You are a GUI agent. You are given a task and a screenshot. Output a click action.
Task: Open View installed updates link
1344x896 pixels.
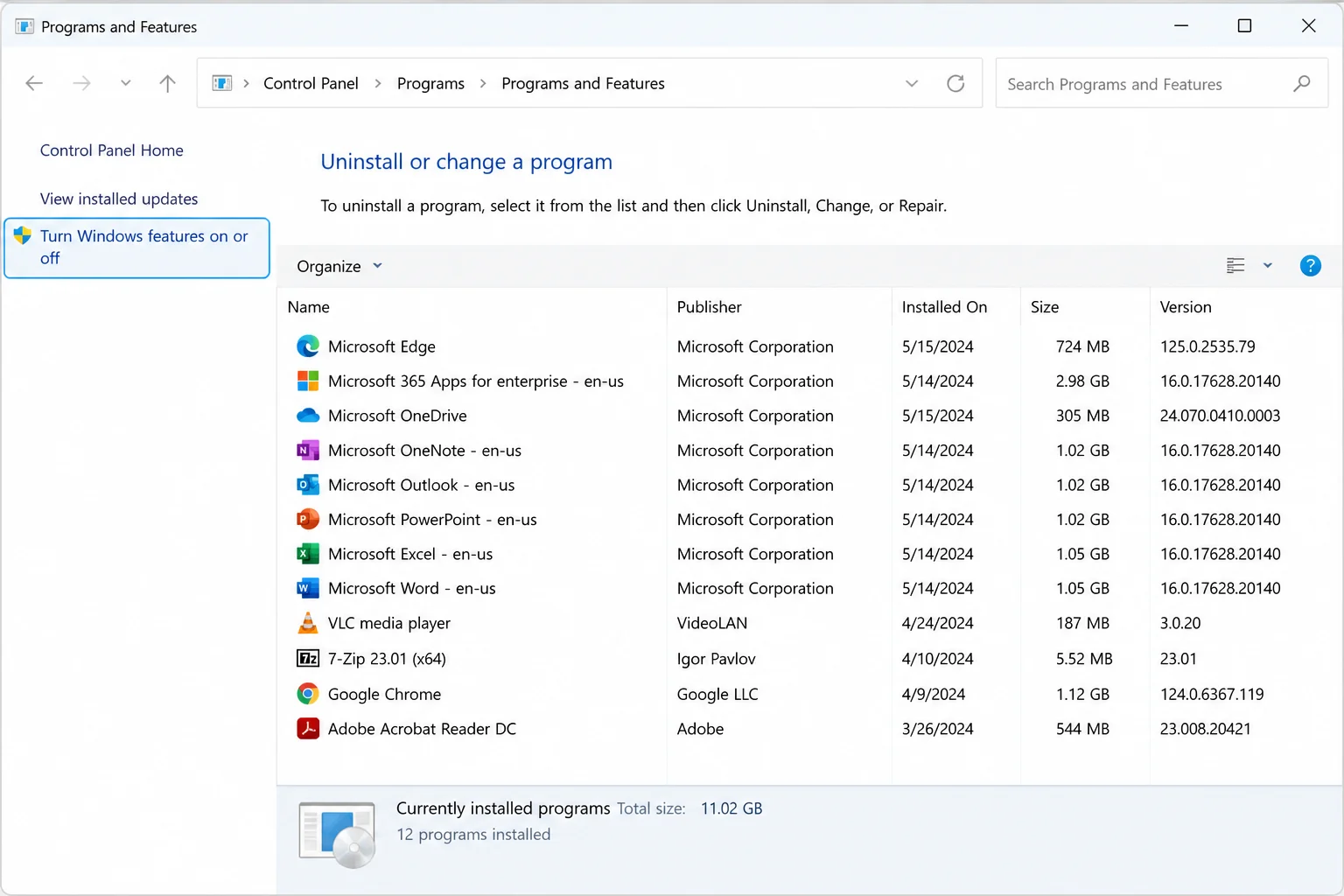119,199
